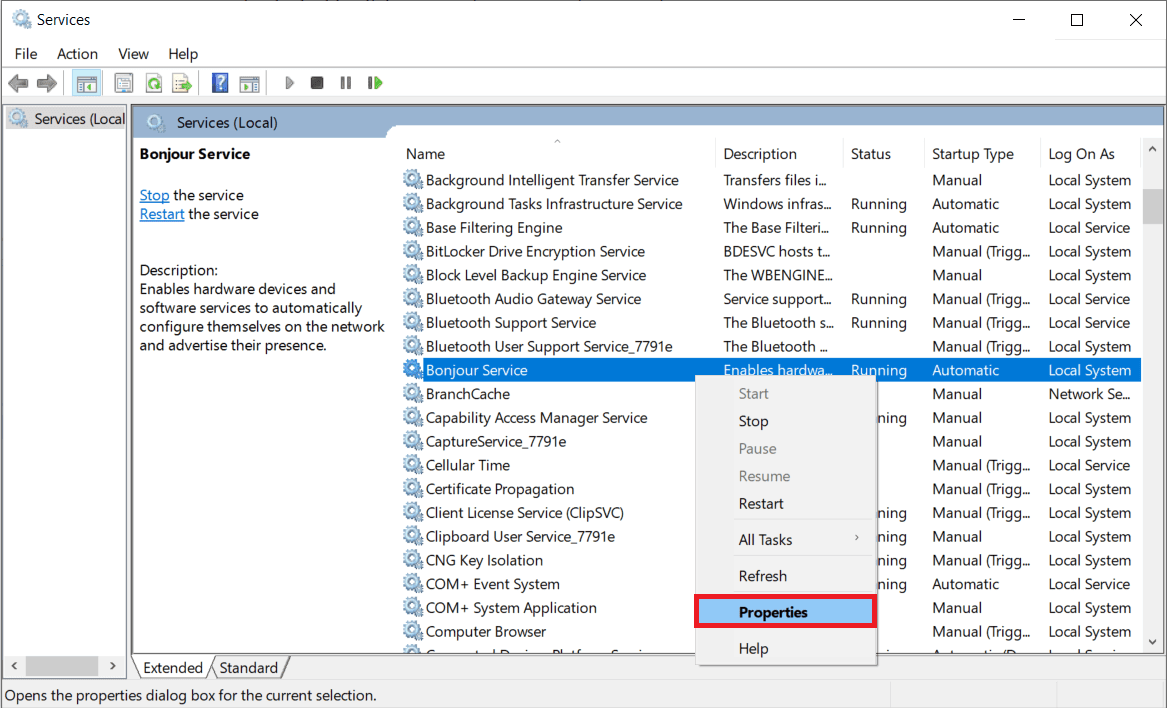Click the Export List toolbar icon
Viewport: 1167px width, 708px height.
[181, 83]
